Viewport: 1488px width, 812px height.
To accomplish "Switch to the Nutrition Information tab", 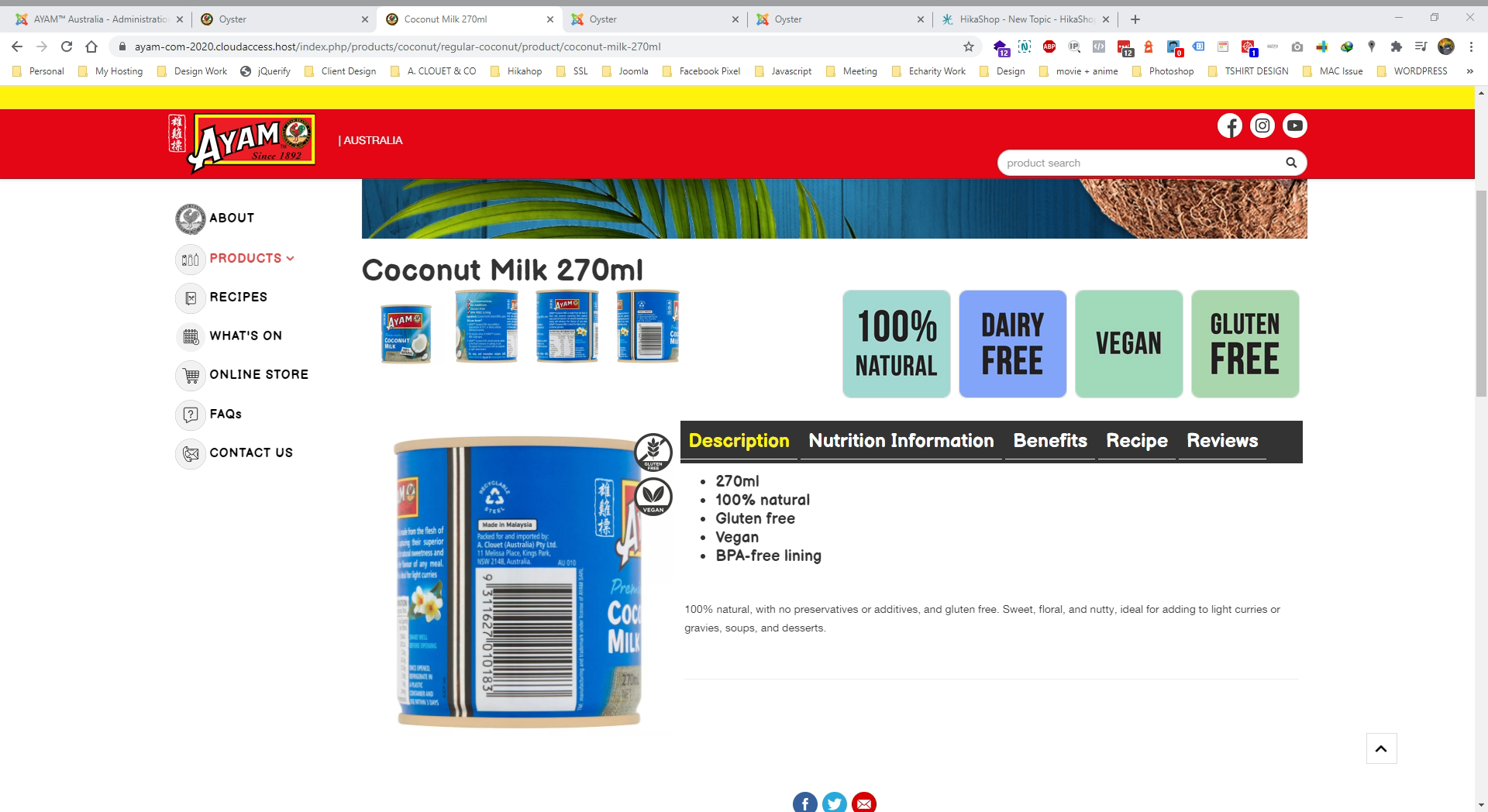I will pyautogui.click(x=901, y=441).
